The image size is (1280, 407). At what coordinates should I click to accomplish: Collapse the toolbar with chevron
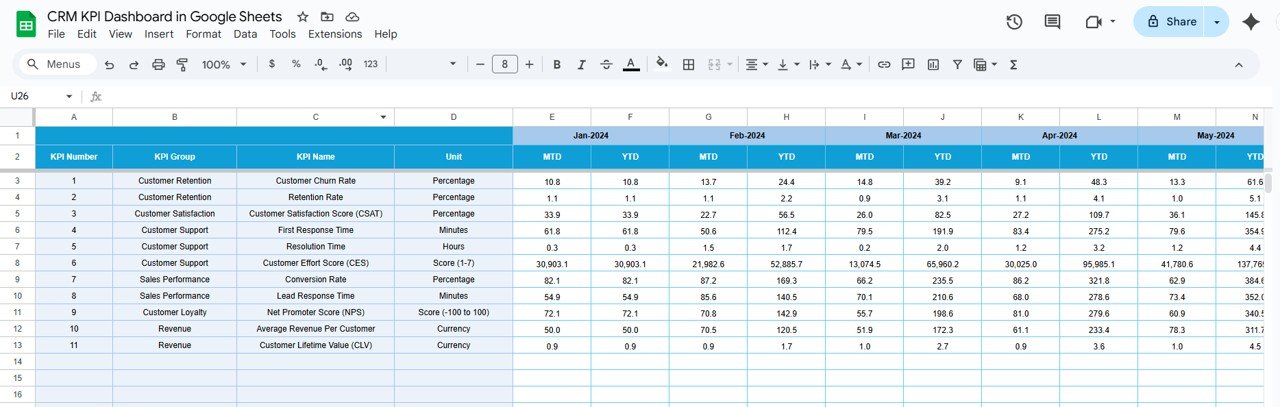[x=1239, y=64]
